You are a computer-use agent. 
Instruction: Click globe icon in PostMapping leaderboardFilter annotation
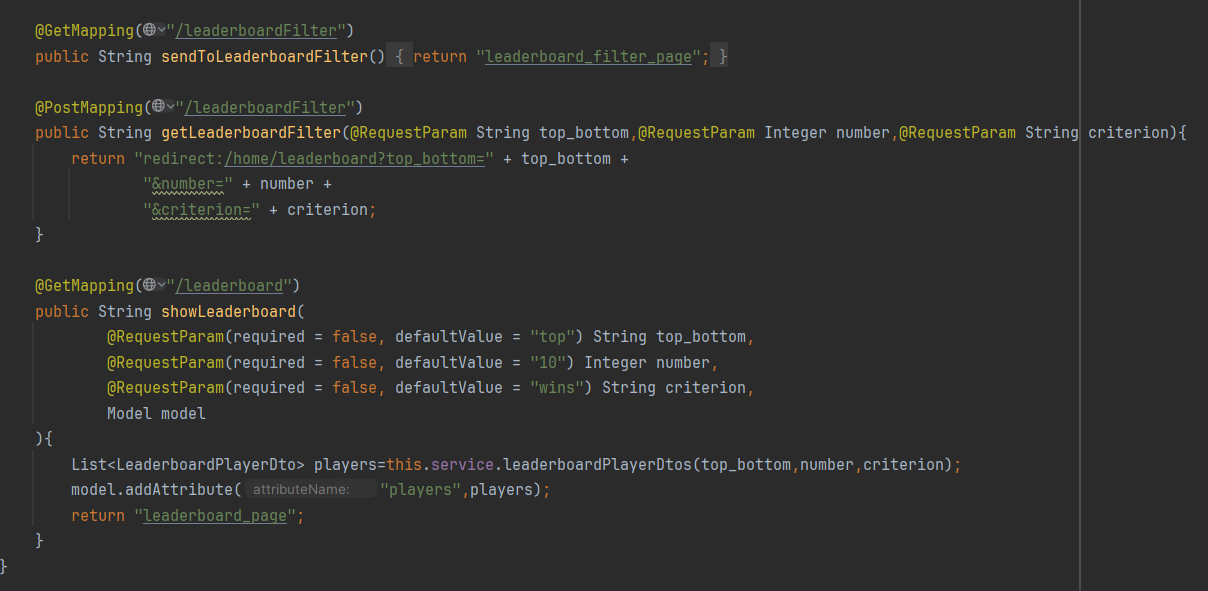(158, 107)
